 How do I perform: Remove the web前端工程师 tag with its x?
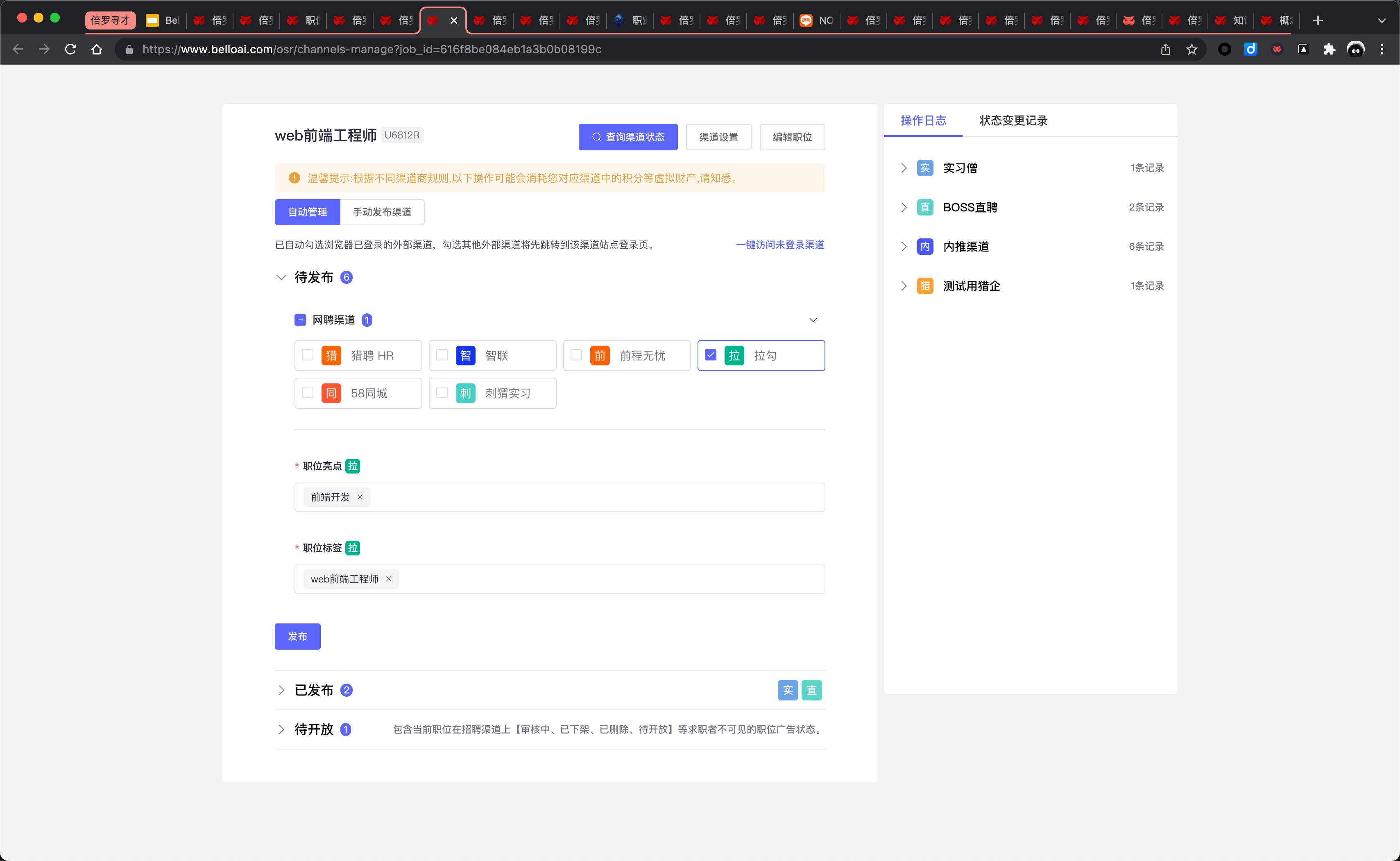(389, 578)
